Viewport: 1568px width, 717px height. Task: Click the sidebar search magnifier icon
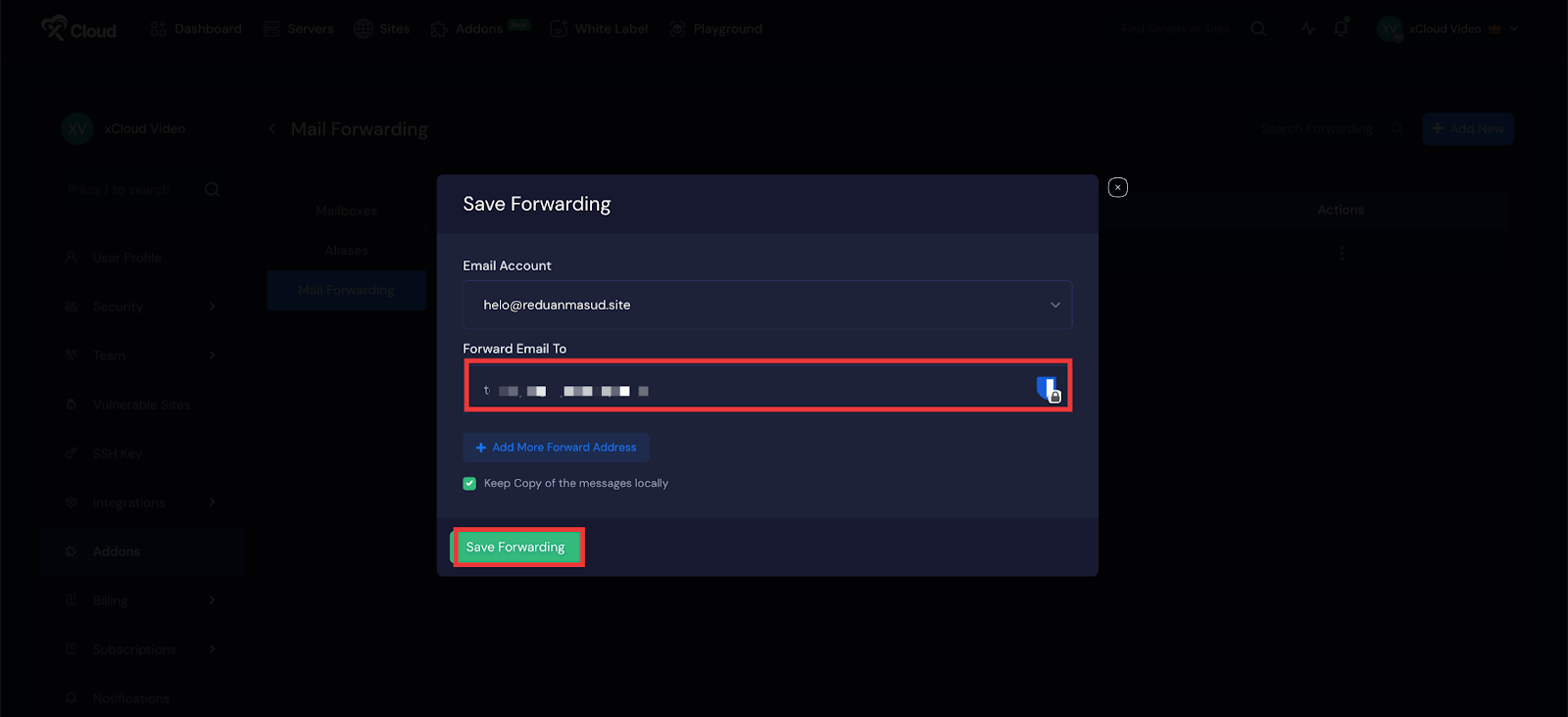212,189
